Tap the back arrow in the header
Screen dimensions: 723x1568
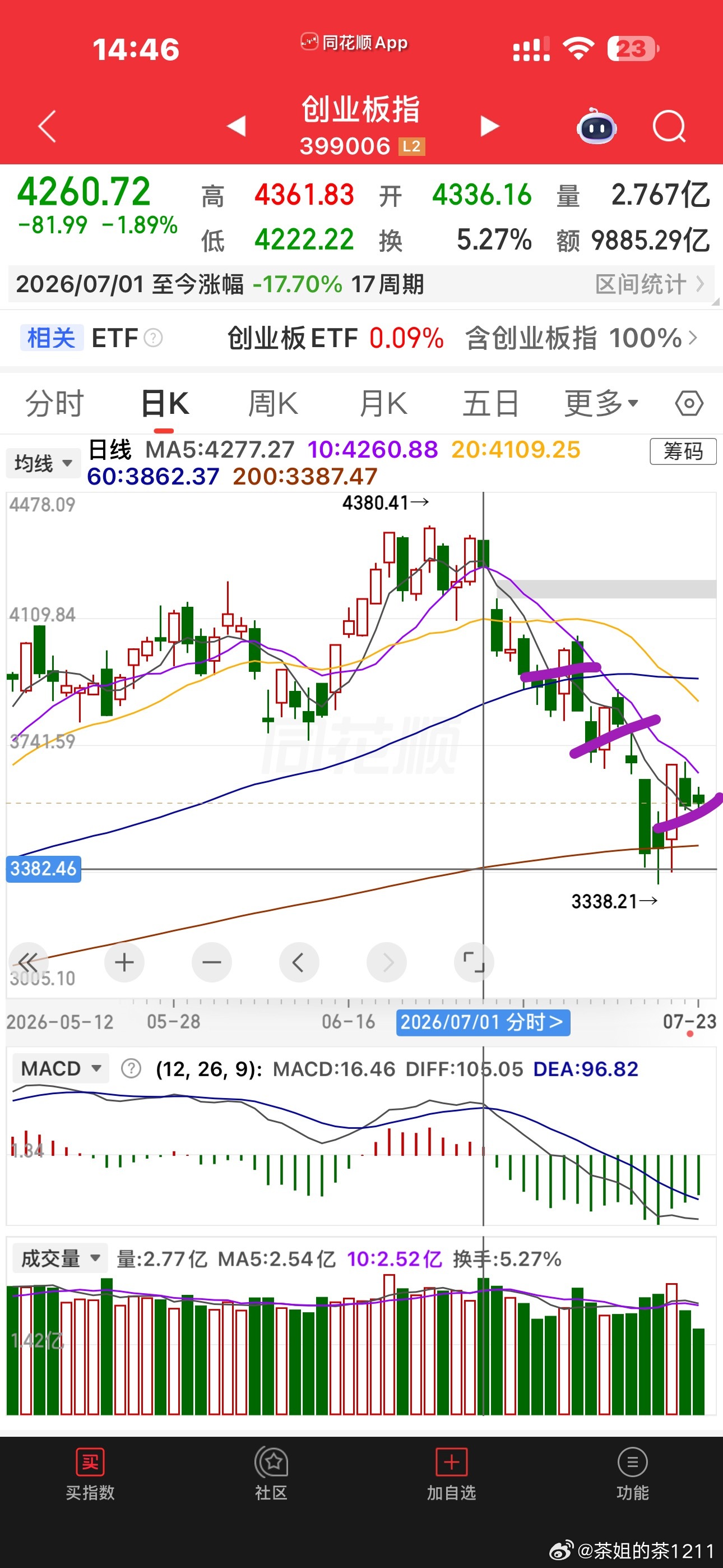[47, 126]
